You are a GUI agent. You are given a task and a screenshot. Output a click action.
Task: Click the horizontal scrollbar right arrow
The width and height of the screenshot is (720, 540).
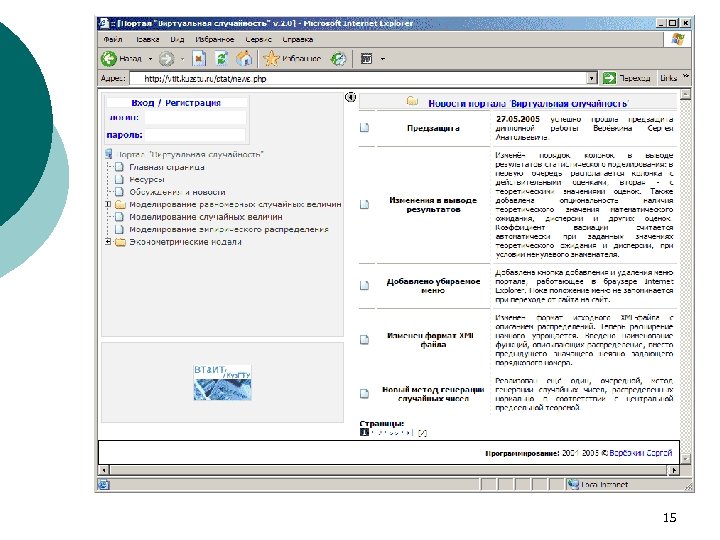point(674,470)
